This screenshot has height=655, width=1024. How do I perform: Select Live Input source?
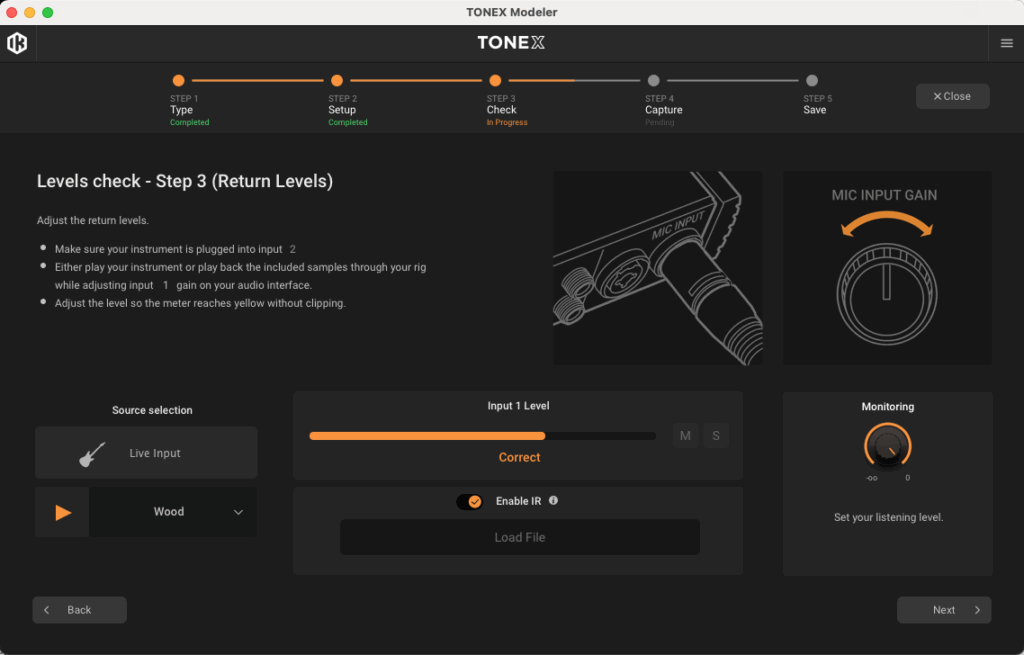tap(146, 453)
